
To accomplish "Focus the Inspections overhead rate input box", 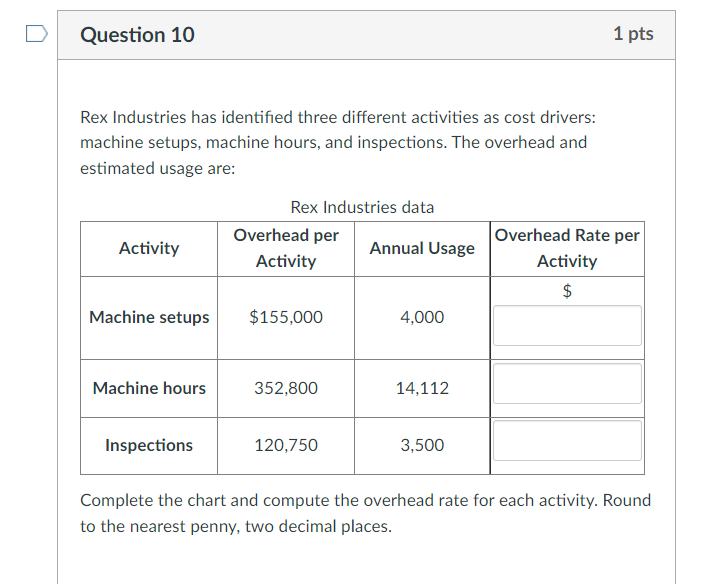I will tap(567, 441).
